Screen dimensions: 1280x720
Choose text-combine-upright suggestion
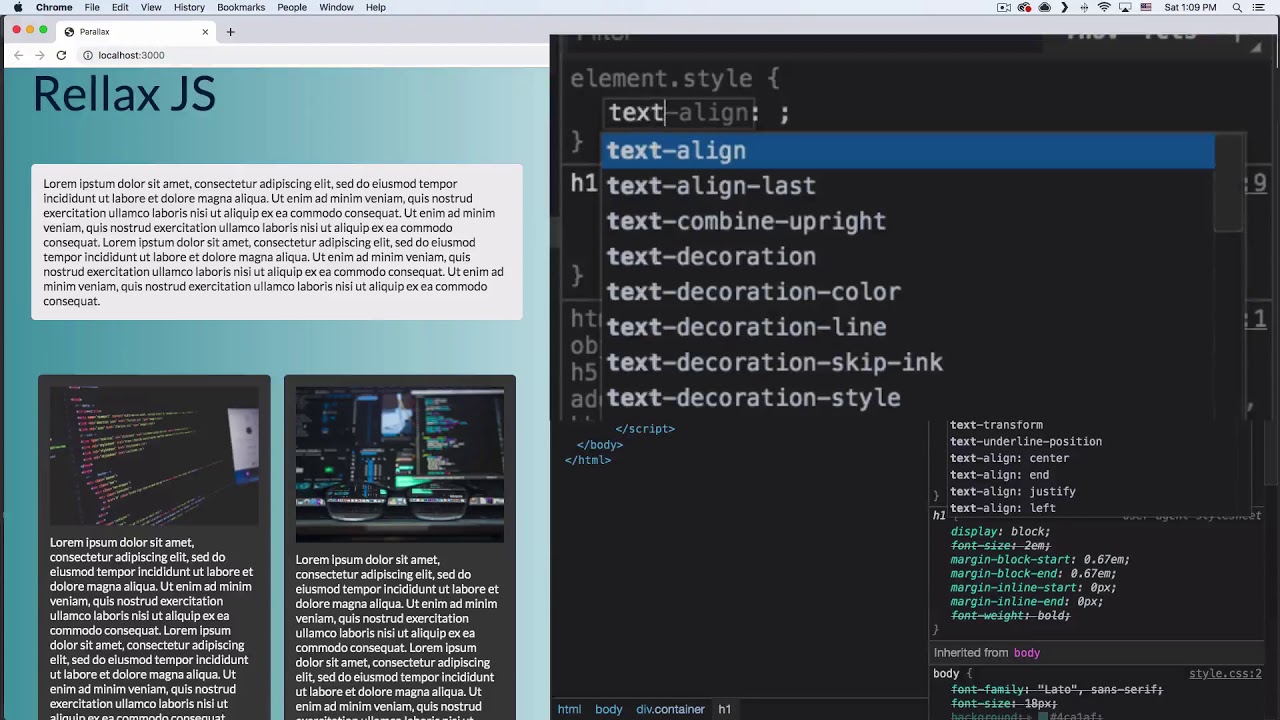tap(910, 221)
